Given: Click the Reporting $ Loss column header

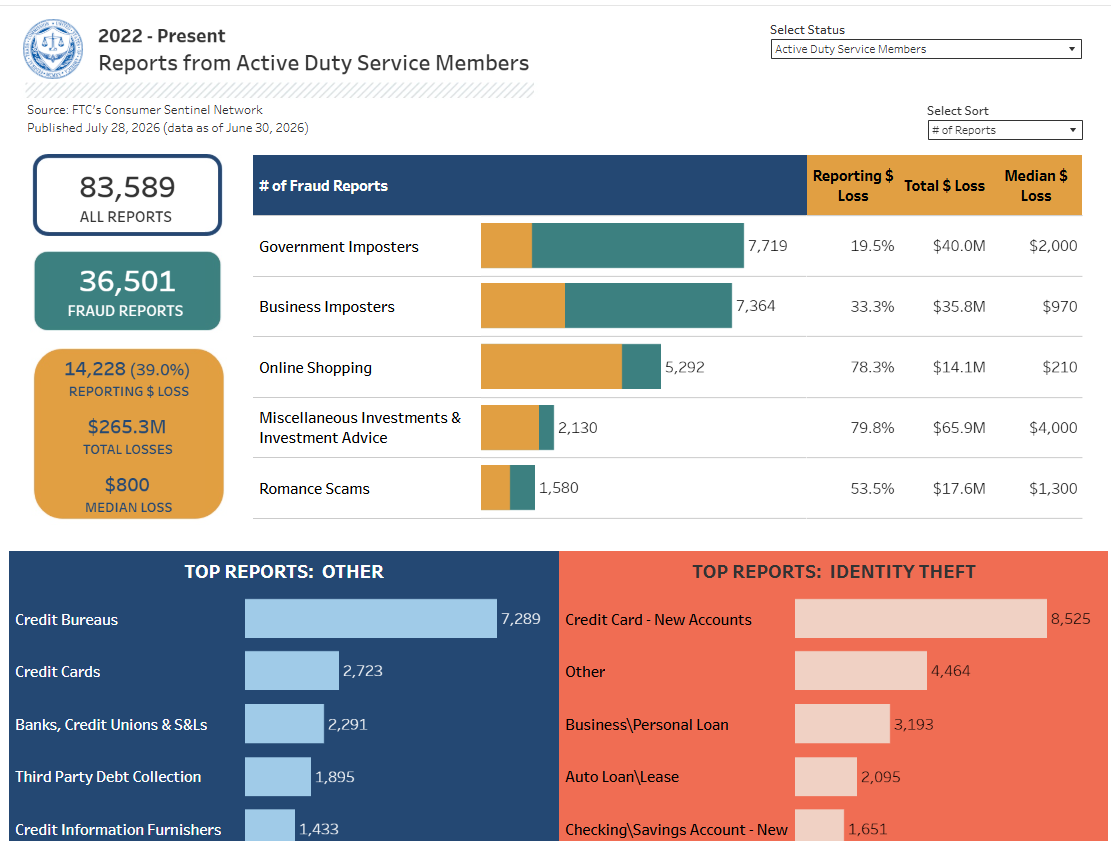Looking at the screenshot, I should tap(852, 186).
